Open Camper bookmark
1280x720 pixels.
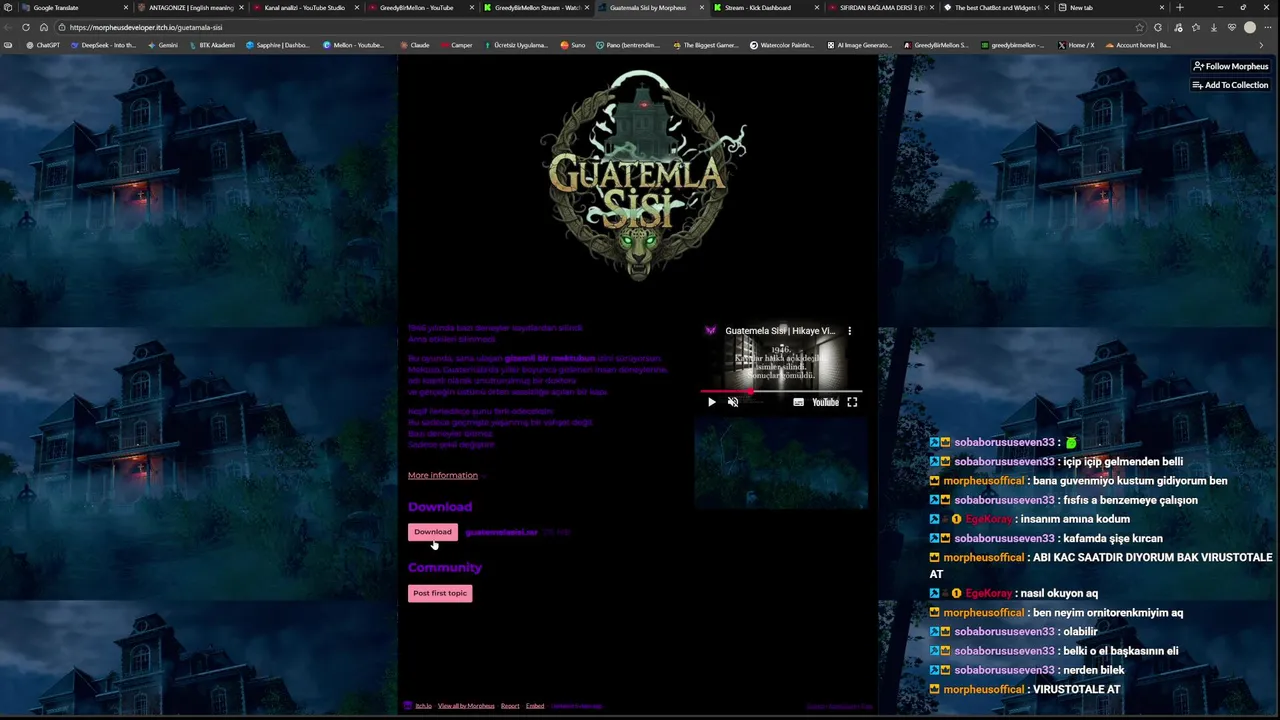pos(456,45)
